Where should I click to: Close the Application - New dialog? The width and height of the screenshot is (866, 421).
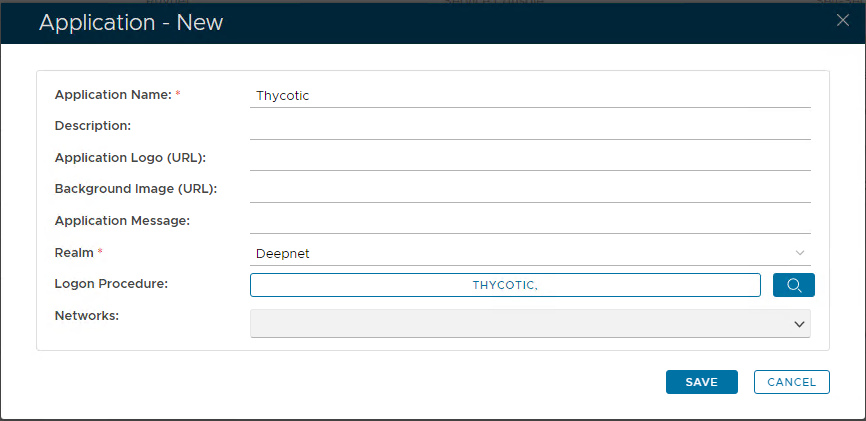coord(842,20)
